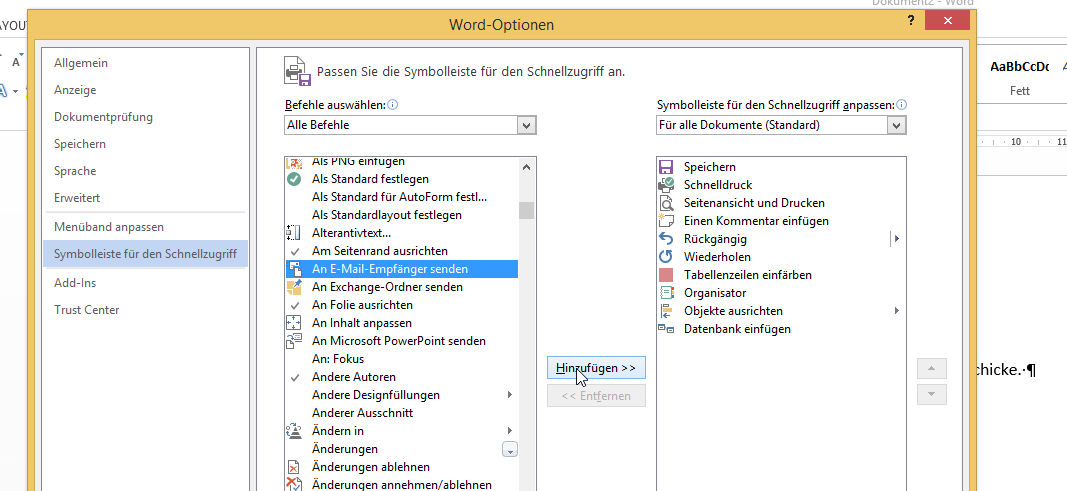Screen dimensions: 1067x491
Task: Open the Anzeige options page
Action: (146, 90)
